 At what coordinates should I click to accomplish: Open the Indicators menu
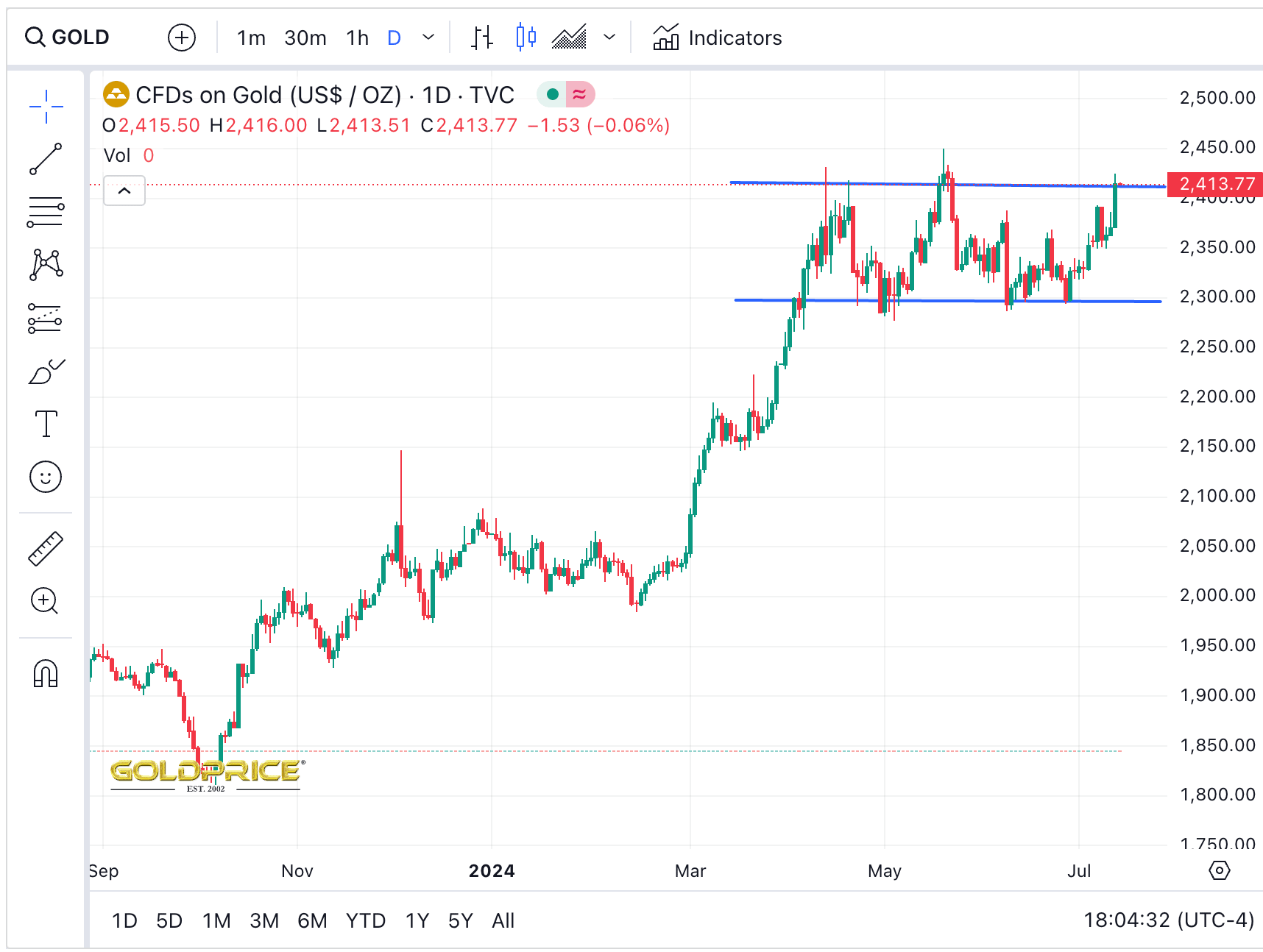point(718,38)
